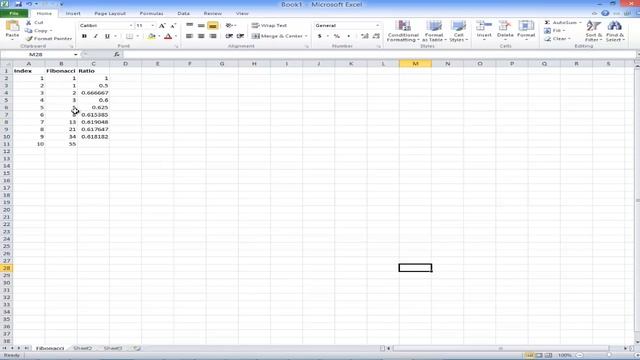Click the Cut command
The width and height of the screenshot is (640, 360).
click(35, 22)
